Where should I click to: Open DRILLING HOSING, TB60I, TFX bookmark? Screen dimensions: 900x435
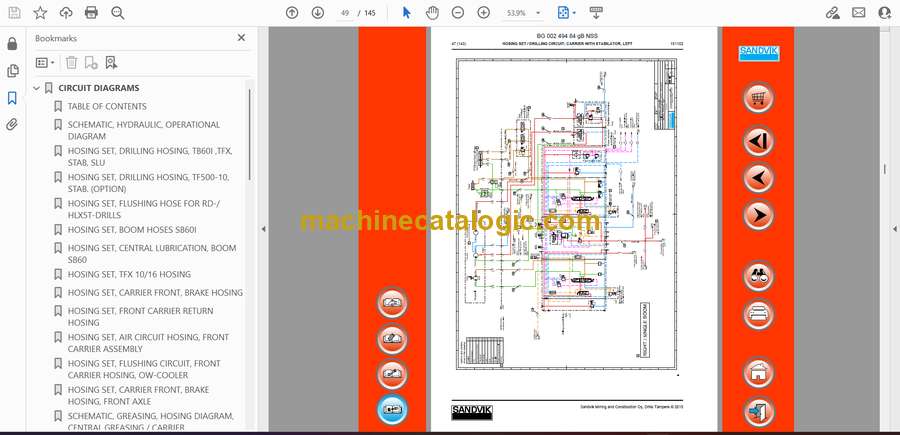150,157
